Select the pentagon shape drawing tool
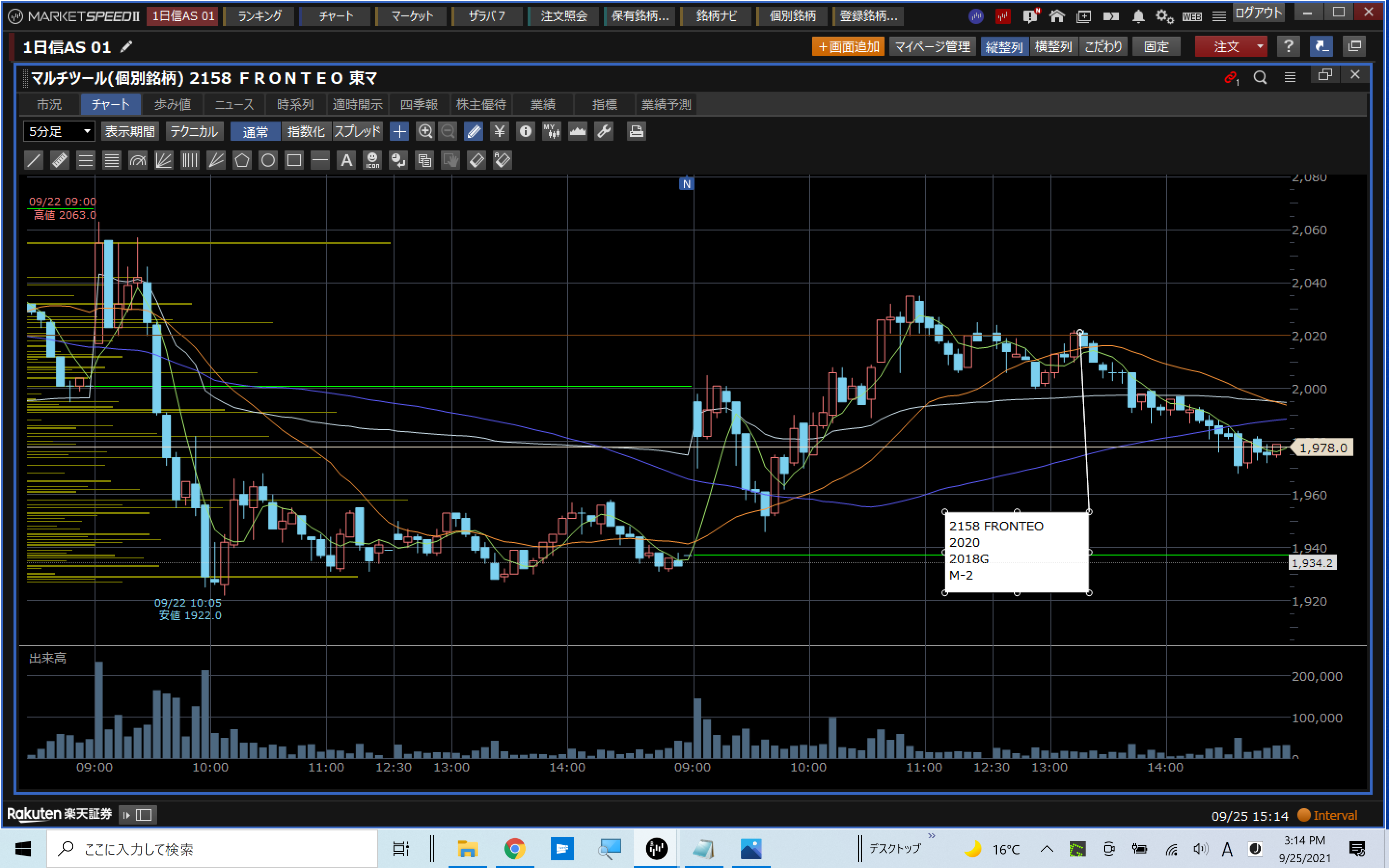 242,160
